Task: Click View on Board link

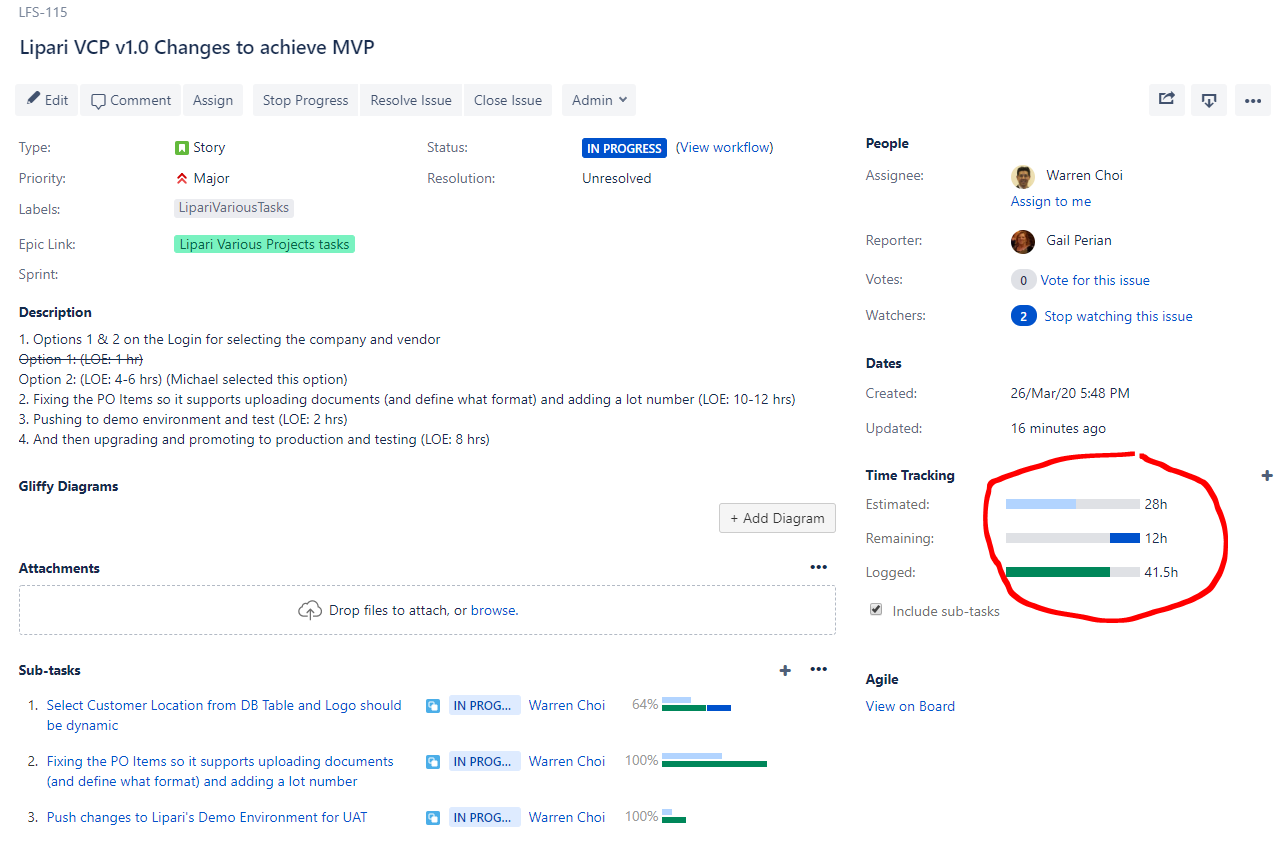Action: (910, 706)
